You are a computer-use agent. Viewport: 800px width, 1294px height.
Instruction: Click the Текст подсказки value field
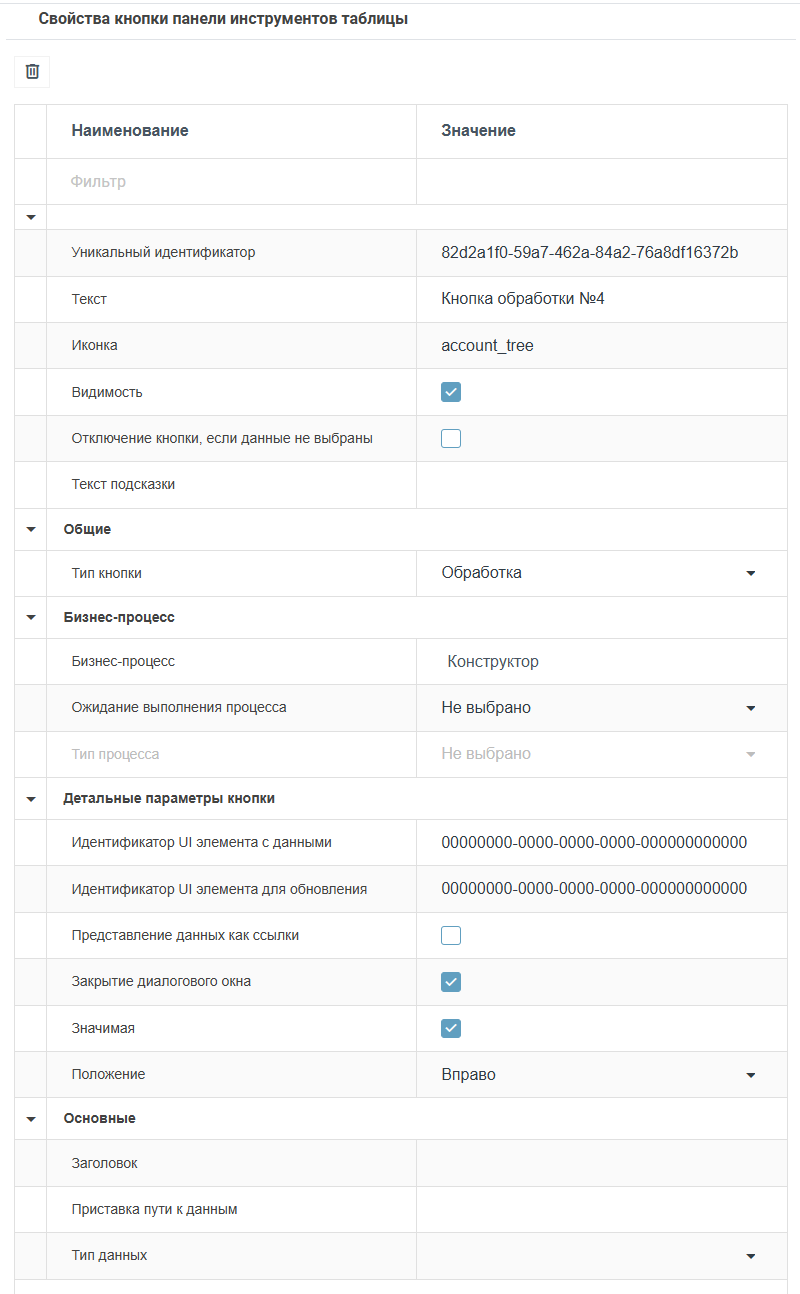600,485
